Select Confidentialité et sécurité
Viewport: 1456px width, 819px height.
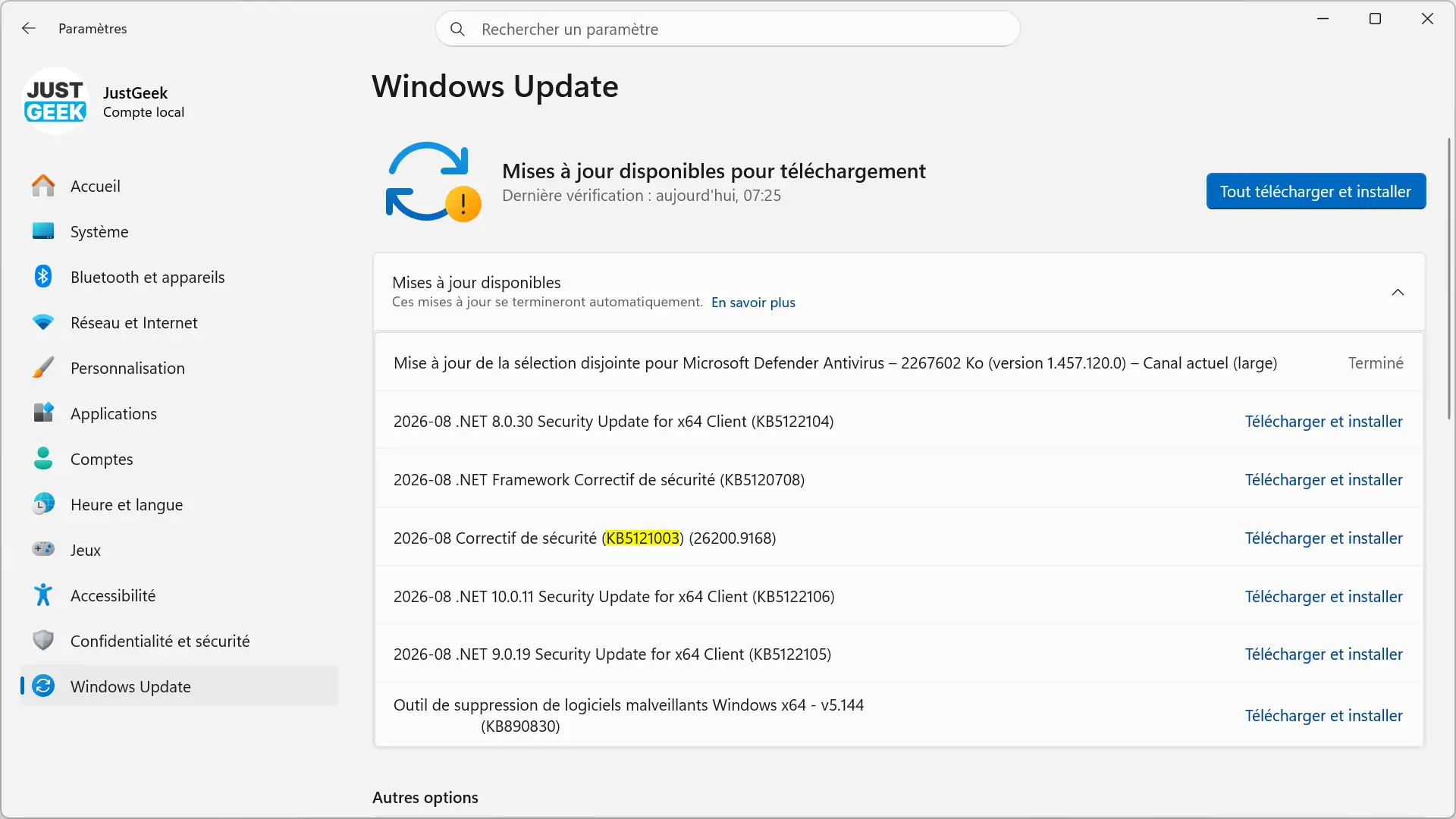click(x=180, y=641)
